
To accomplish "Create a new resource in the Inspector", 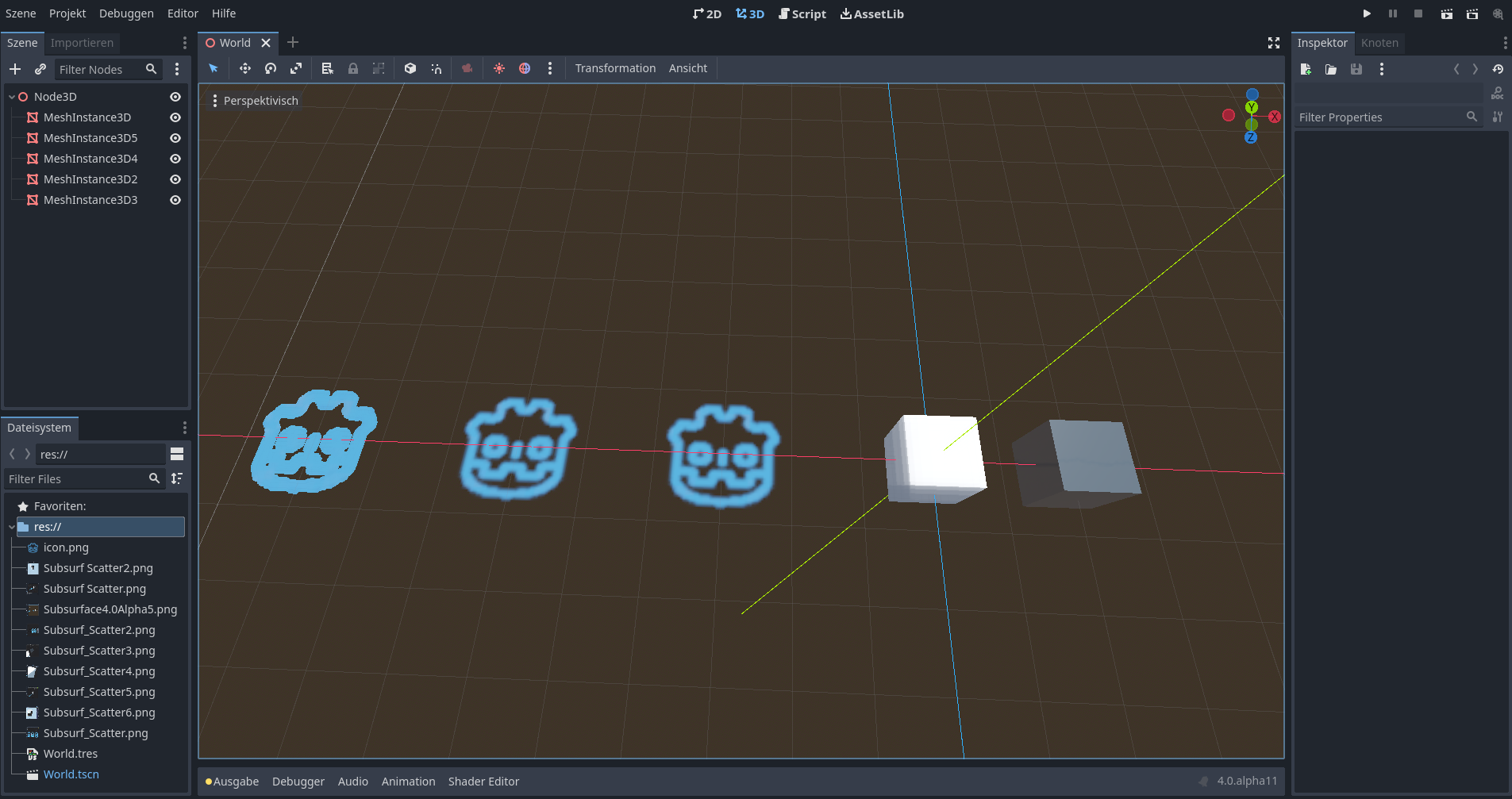I will (1306, 69).
